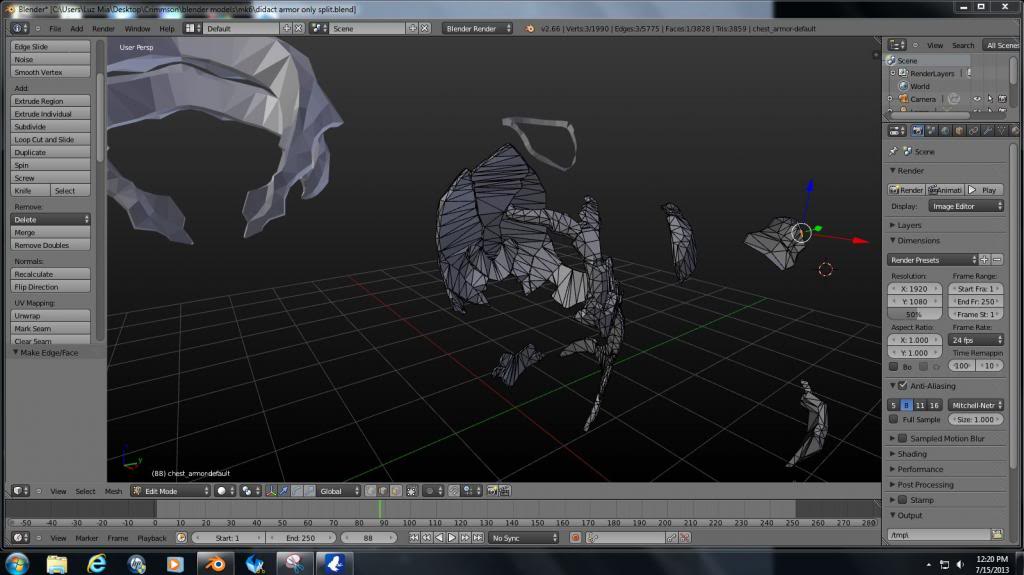Enable Sampled Motion Blur checkbox
Screen dimensions: 1024x575
(902, 438)
